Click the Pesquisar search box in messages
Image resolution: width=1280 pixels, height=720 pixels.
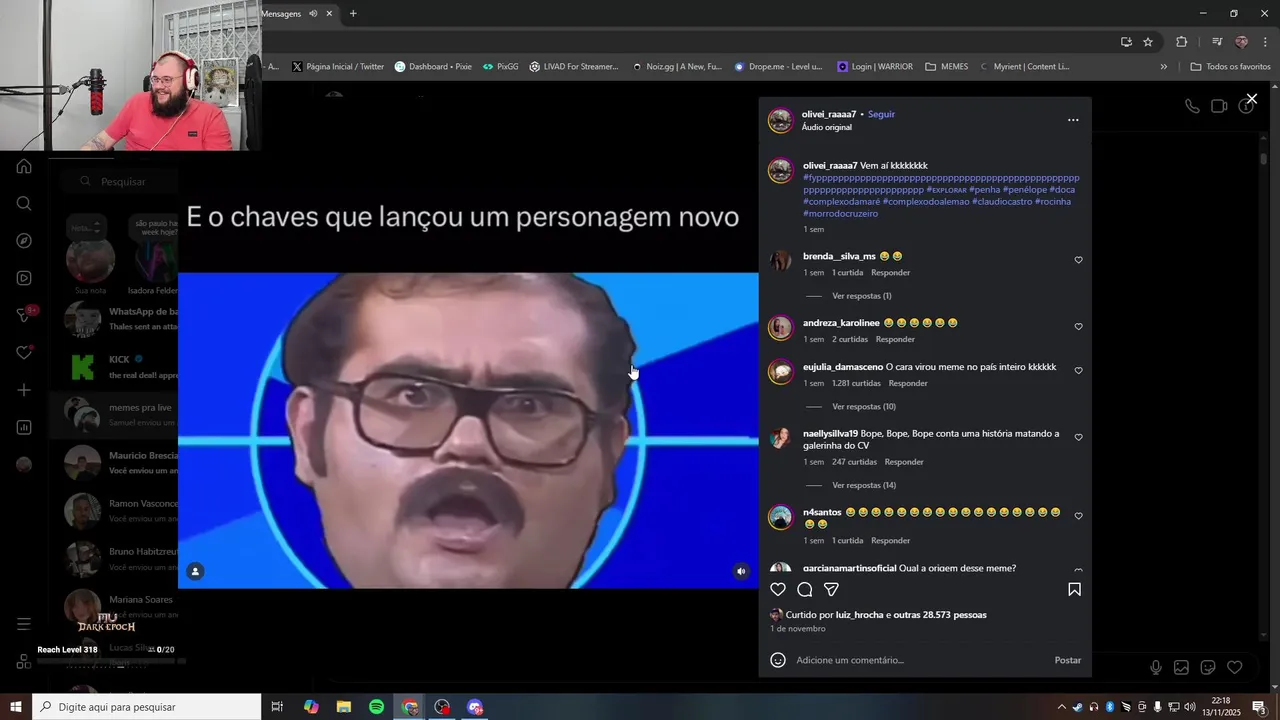coord(120,181)
